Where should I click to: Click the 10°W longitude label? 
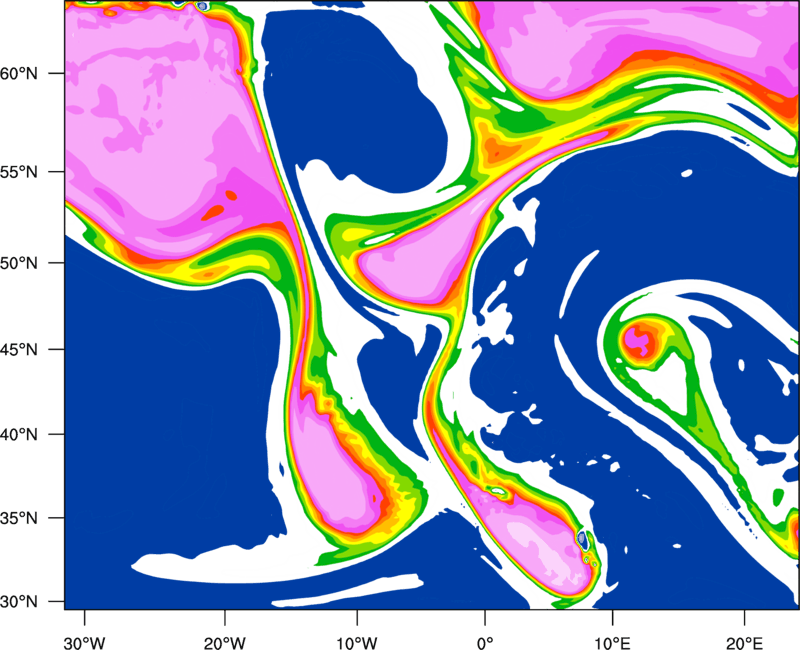[357, 643]
